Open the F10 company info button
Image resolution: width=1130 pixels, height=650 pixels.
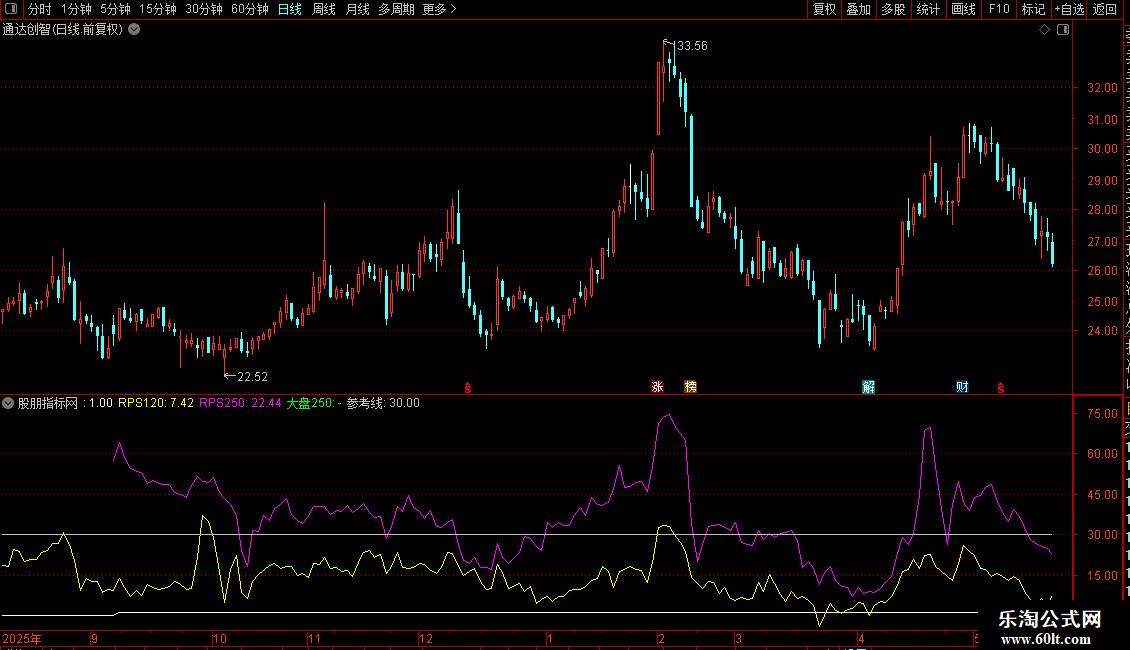pos(999,9)
